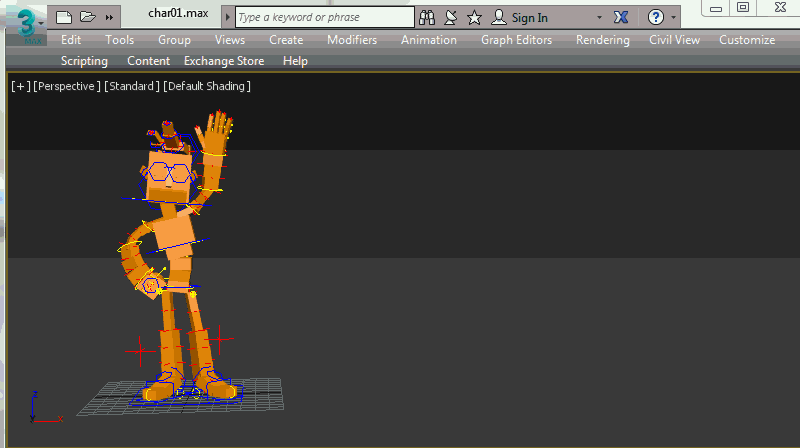Expand the Help icon dropdown arrow

(x=674, y=18)
